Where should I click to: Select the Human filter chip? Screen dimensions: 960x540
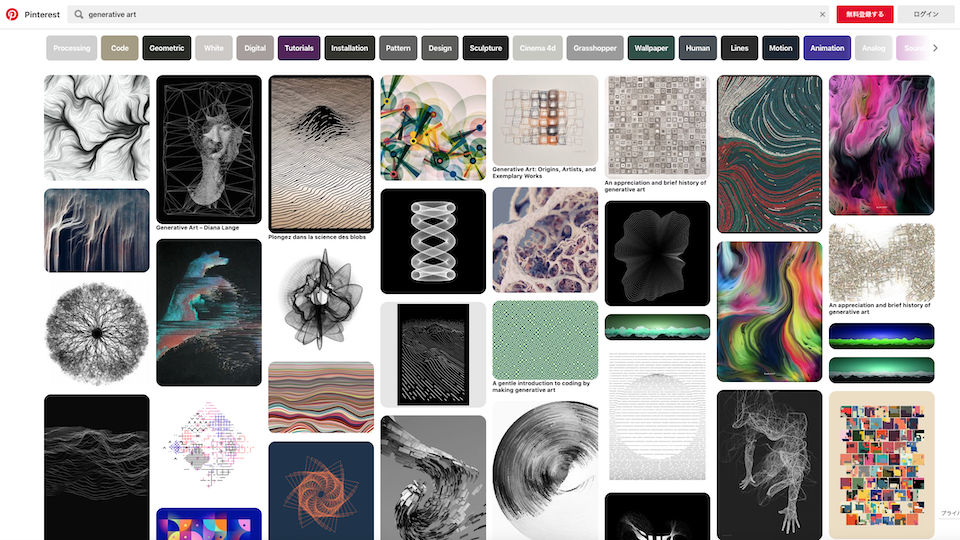pyautogui.click(x=697, y=48)
